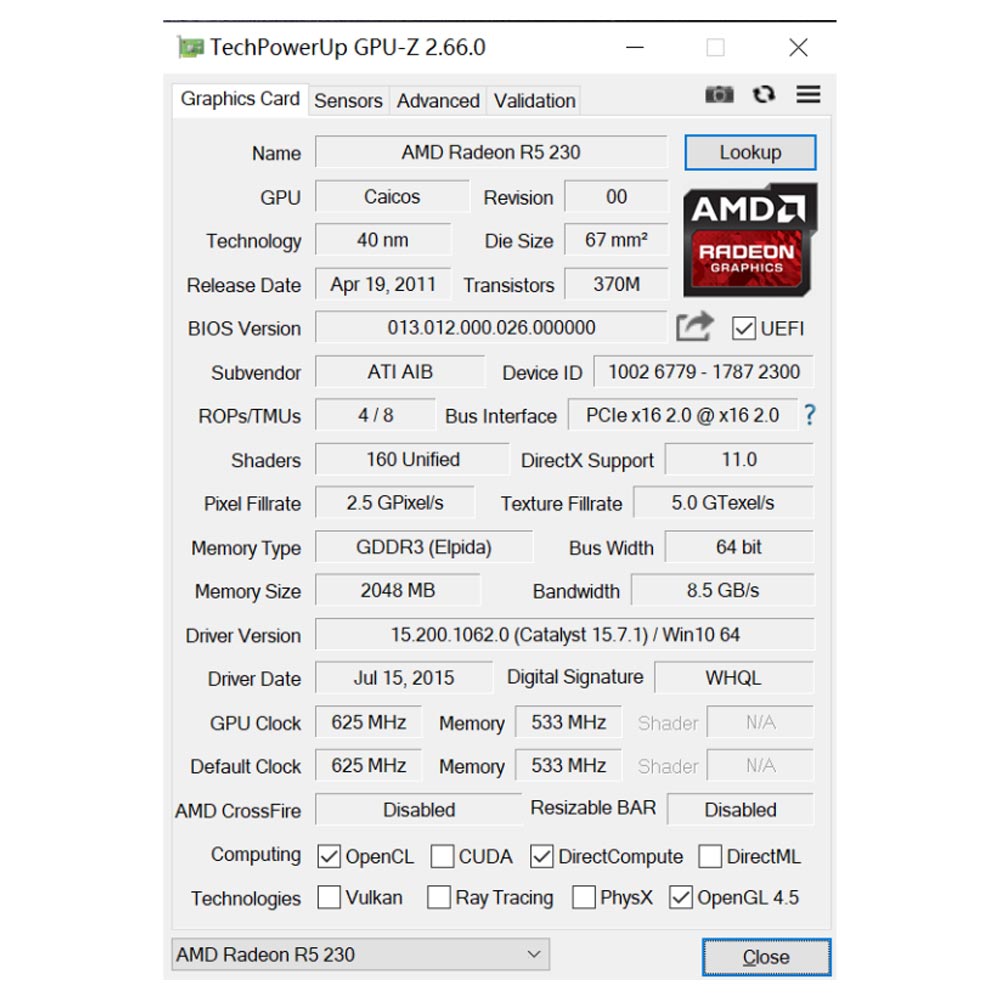Image resolution: width=1000 pixels, height=1000 pixels.
Task: Click the Texture Fillrate 5.0 GTexel/s value
Action: pyautogui.click(x=723, y=503)
